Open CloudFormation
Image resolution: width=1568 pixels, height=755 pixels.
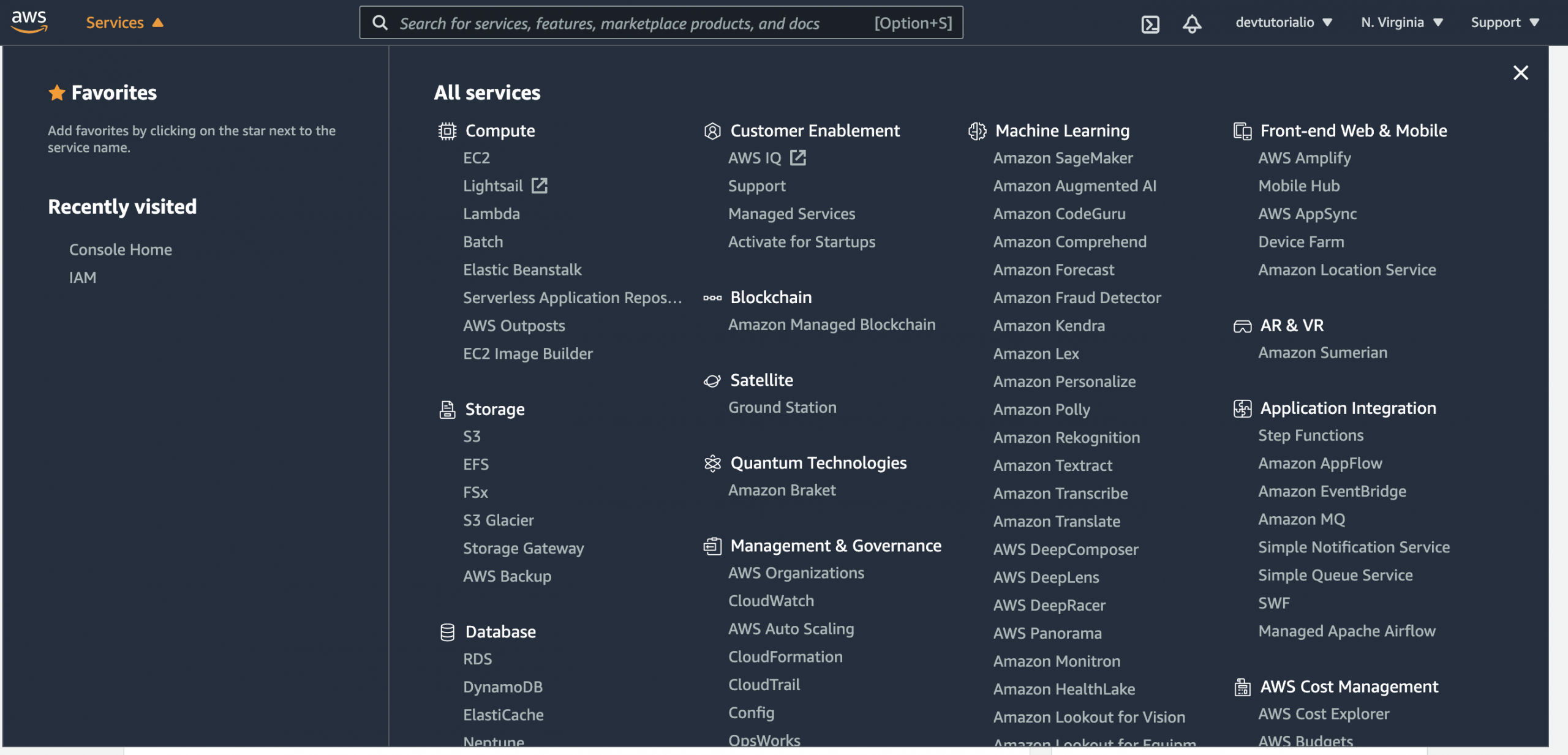(785, 657)
